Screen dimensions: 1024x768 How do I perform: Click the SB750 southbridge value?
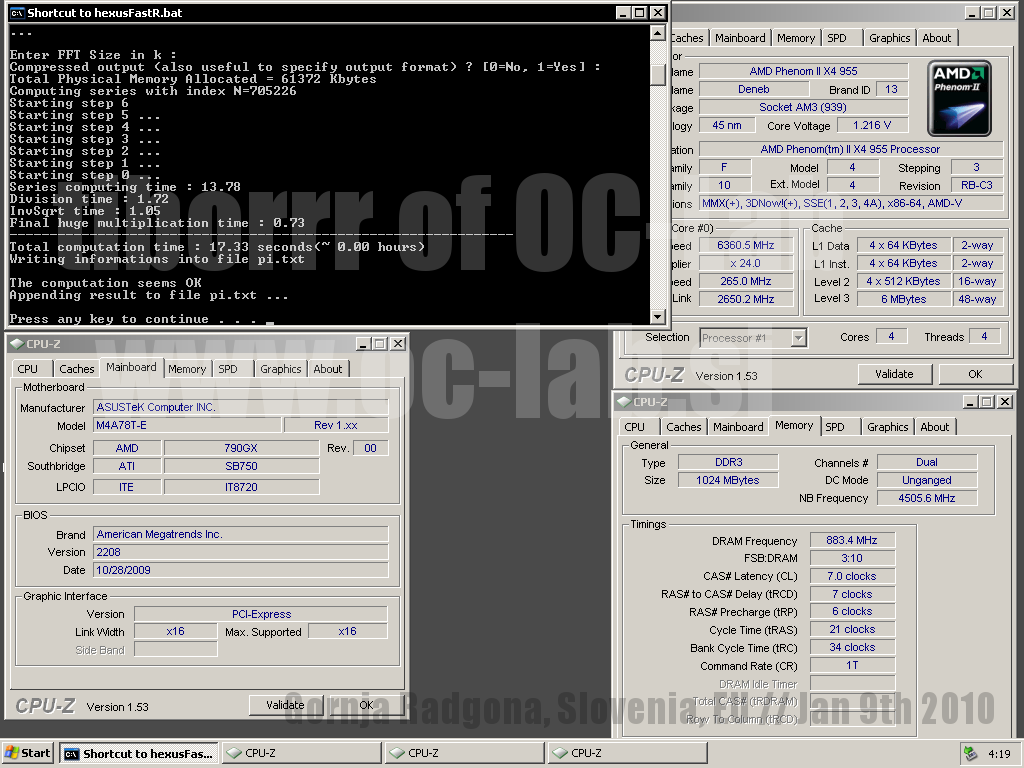241,466
